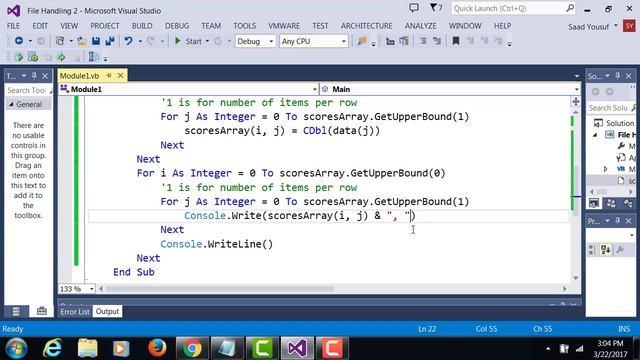
Task: Click the Property Pages wrench icon
Action: point(620,249)
